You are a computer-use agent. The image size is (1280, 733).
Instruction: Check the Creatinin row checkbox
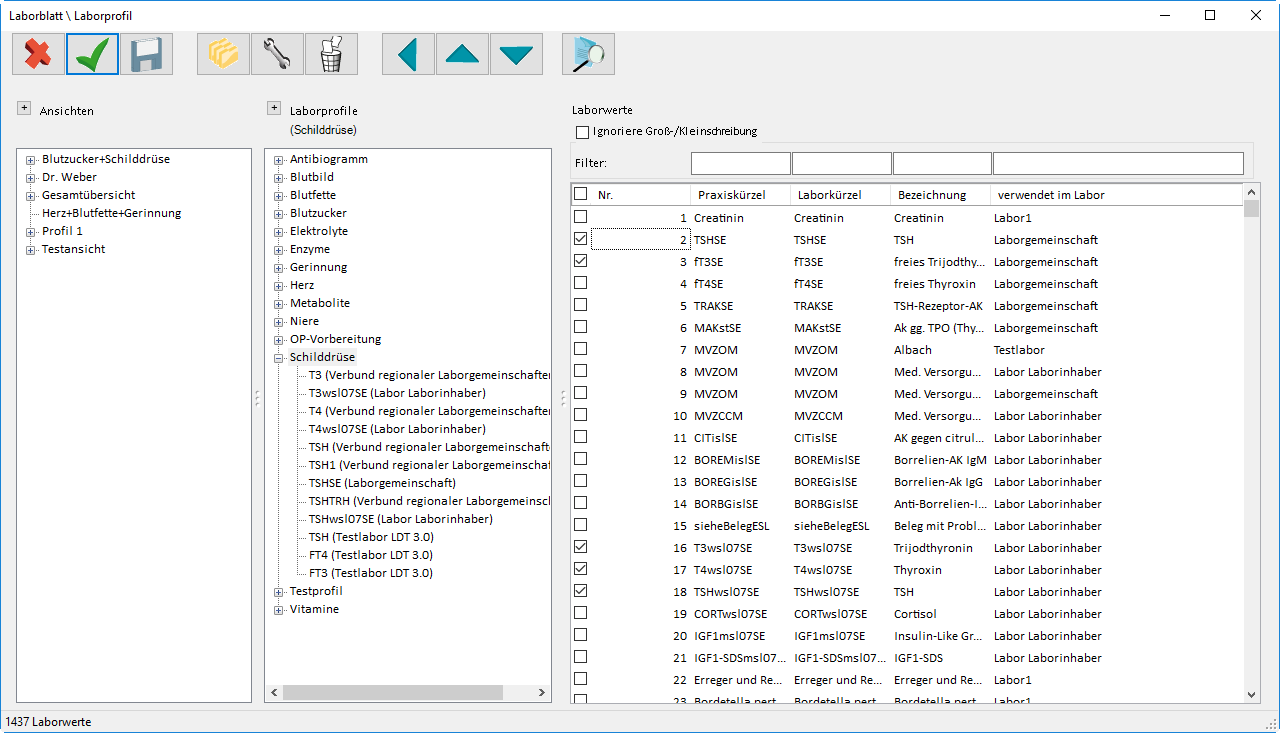coord(580,216)
